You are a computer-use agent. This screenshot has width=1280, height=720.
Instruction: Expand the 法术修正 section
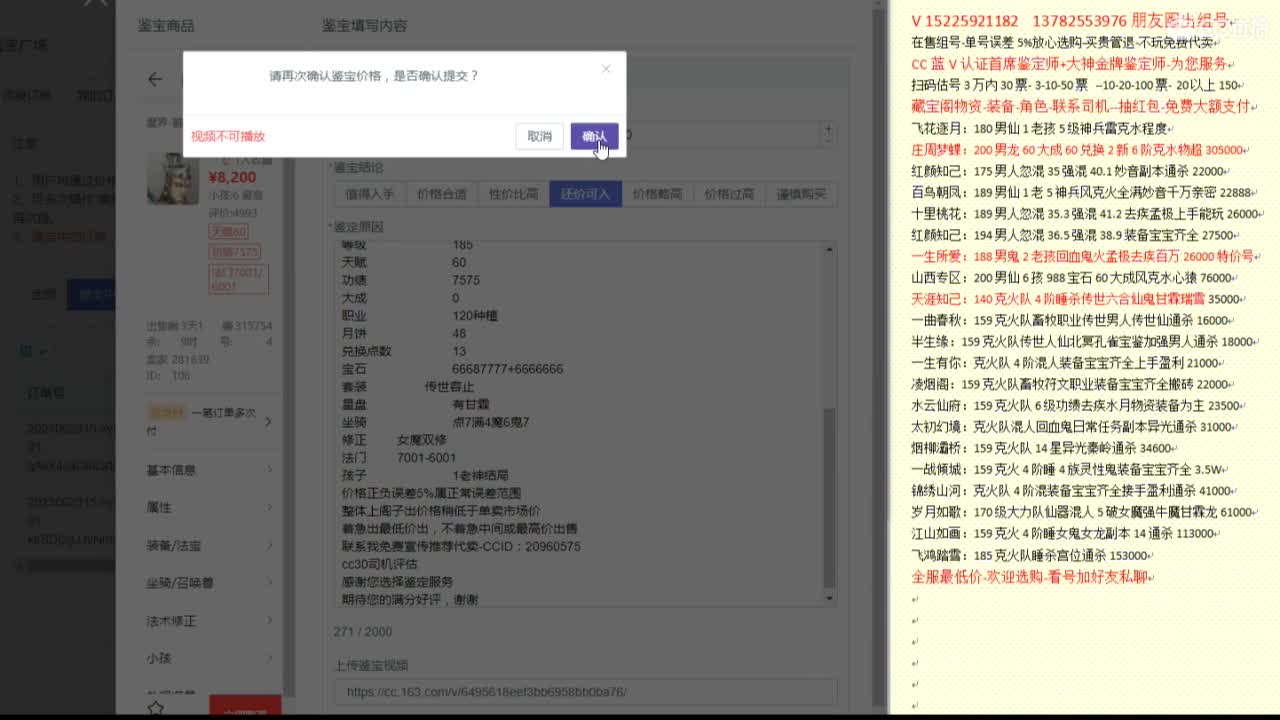tap(210, 621)
